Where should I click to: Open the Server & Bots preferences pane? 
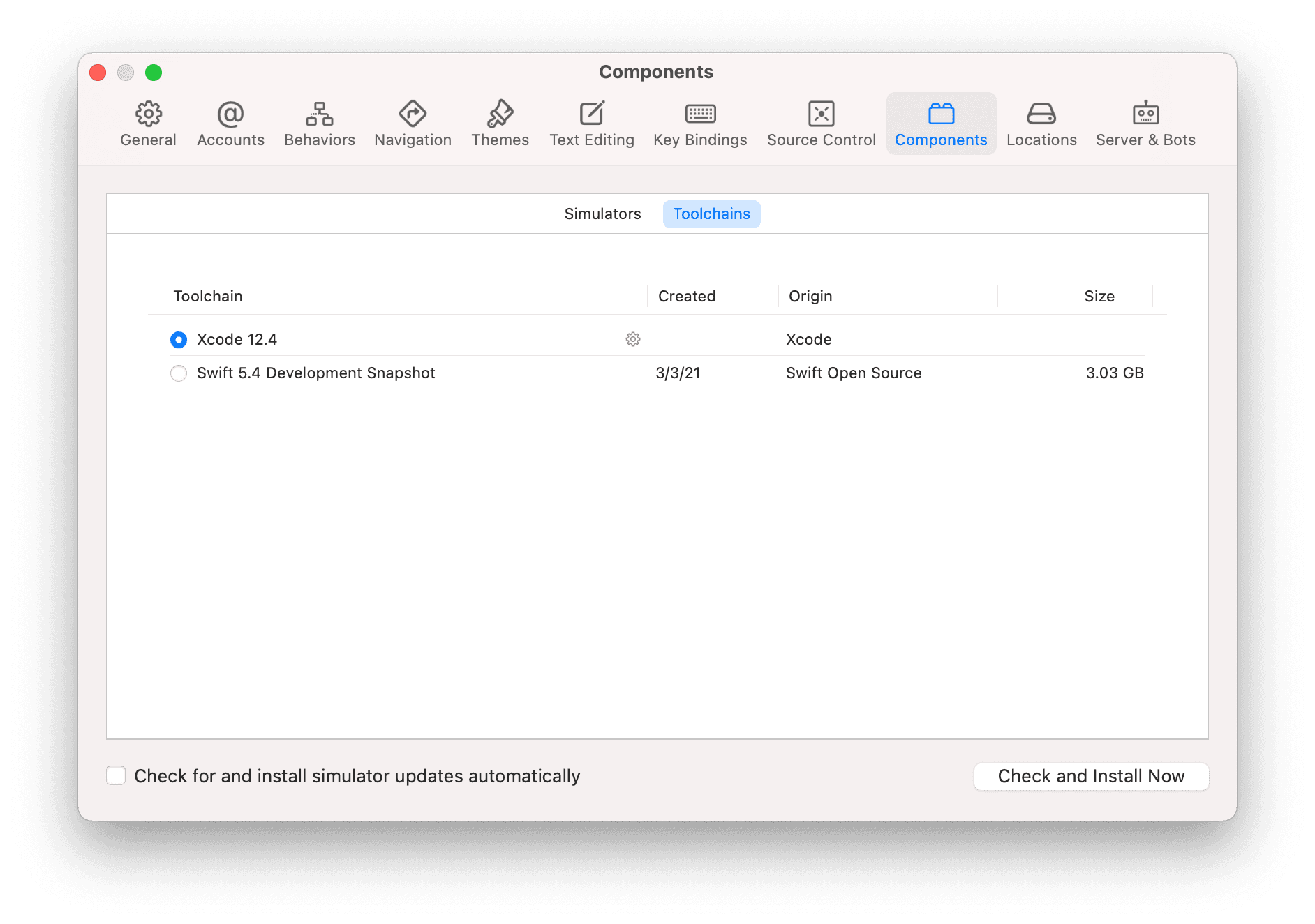pyautogui.click(x=1145, y=123)
